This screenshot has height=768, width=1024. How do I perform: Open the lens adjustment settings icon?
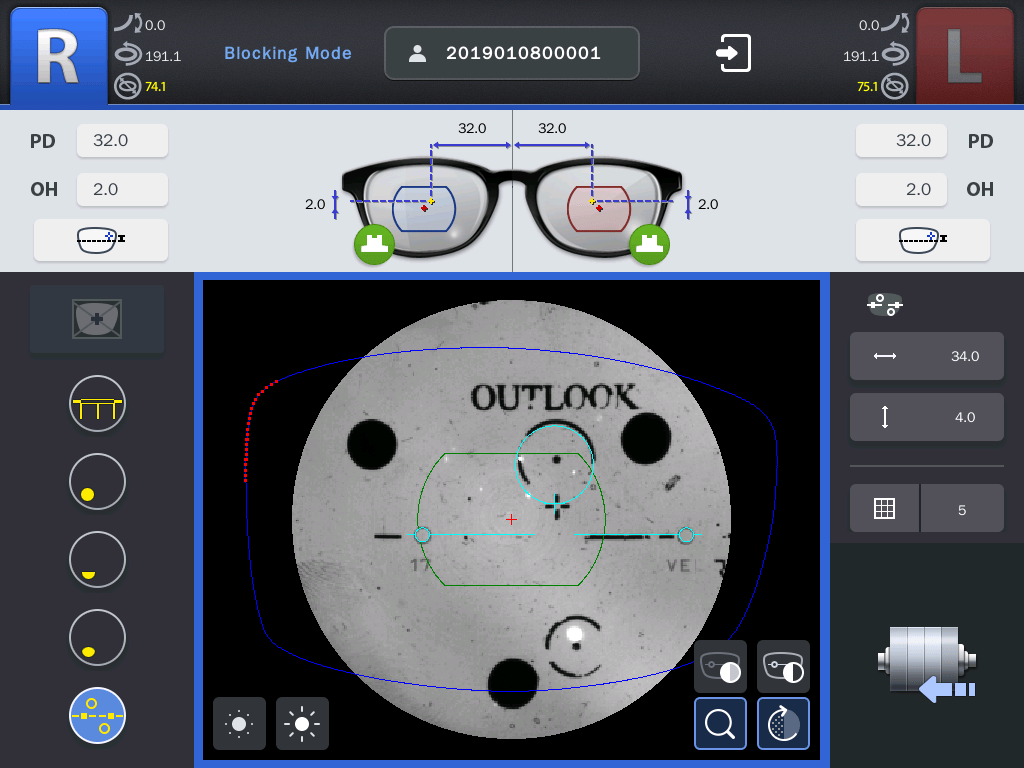click(885, 304)
